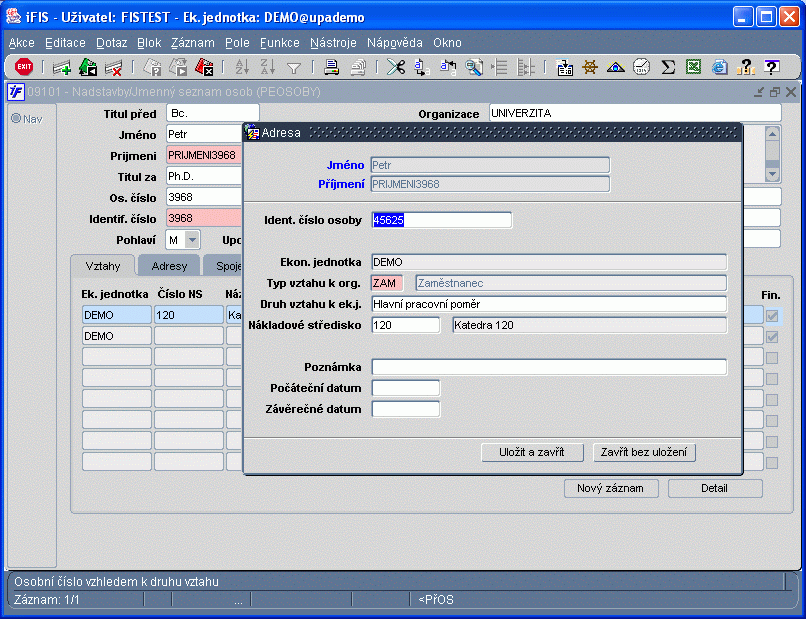Open the Dotaz menu
Screen dimensions: 806x619
pyautogui.click(x=112, y=43)
